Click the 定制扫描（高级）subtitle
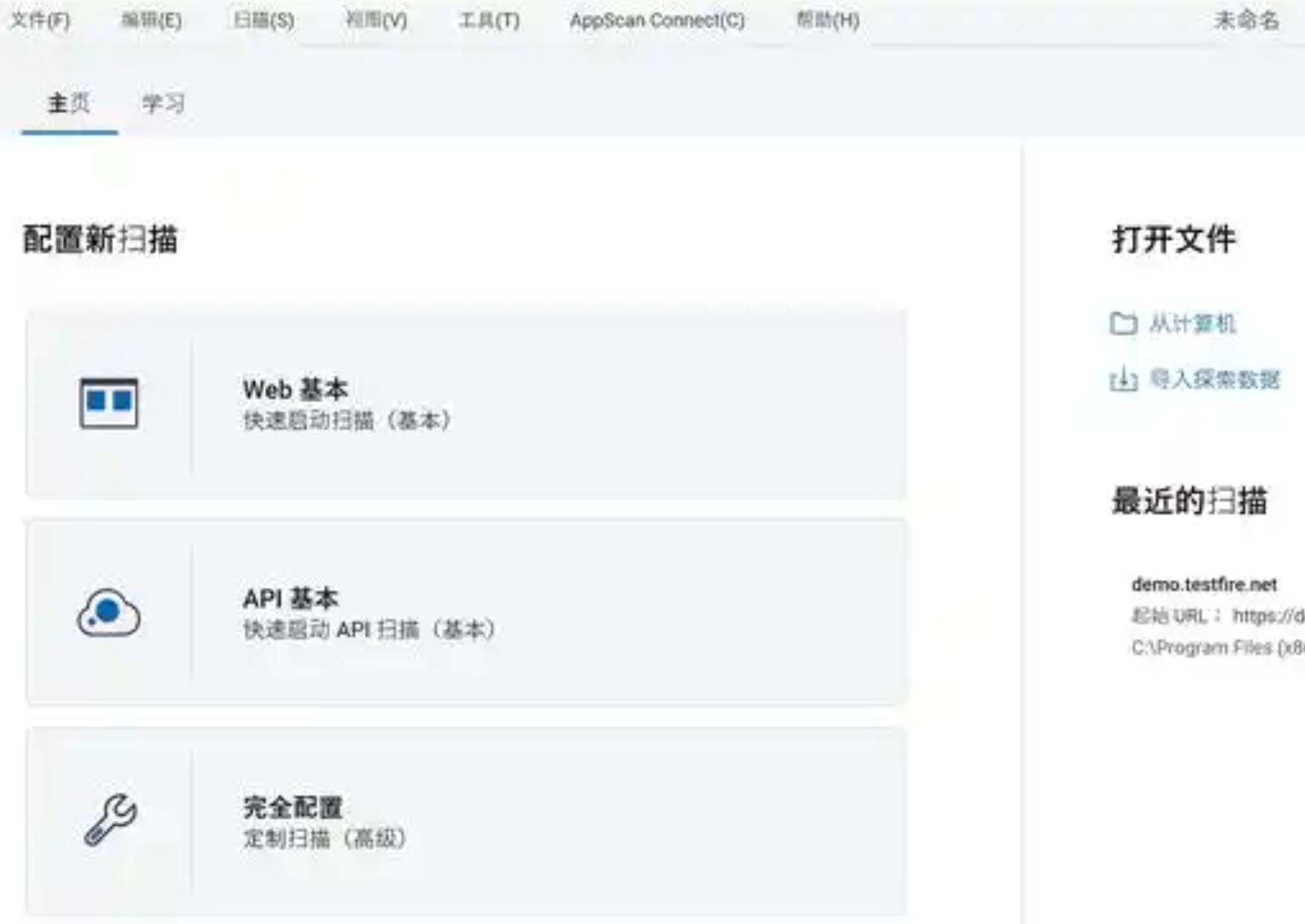 tap(325, 839)
